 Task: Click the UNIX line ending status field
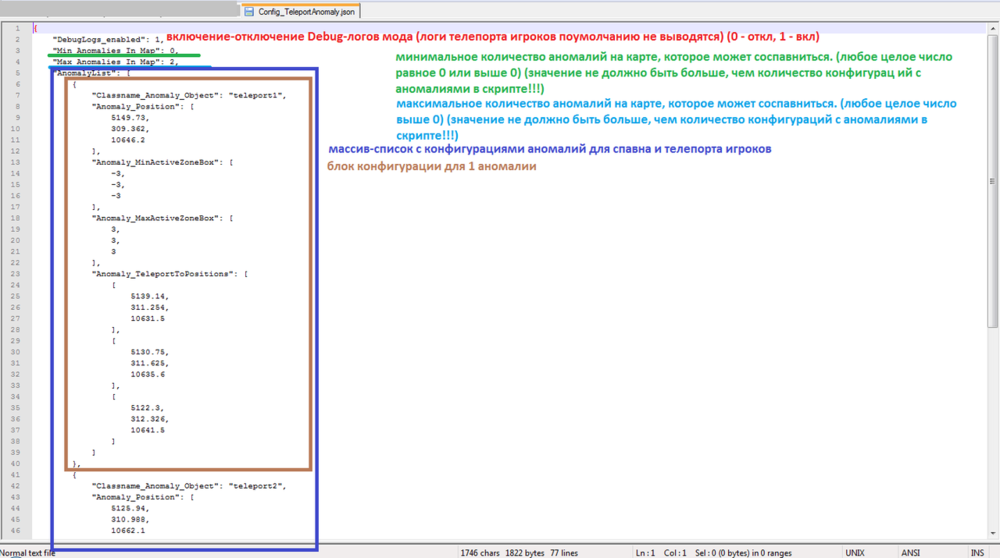[x=855, y=553]
